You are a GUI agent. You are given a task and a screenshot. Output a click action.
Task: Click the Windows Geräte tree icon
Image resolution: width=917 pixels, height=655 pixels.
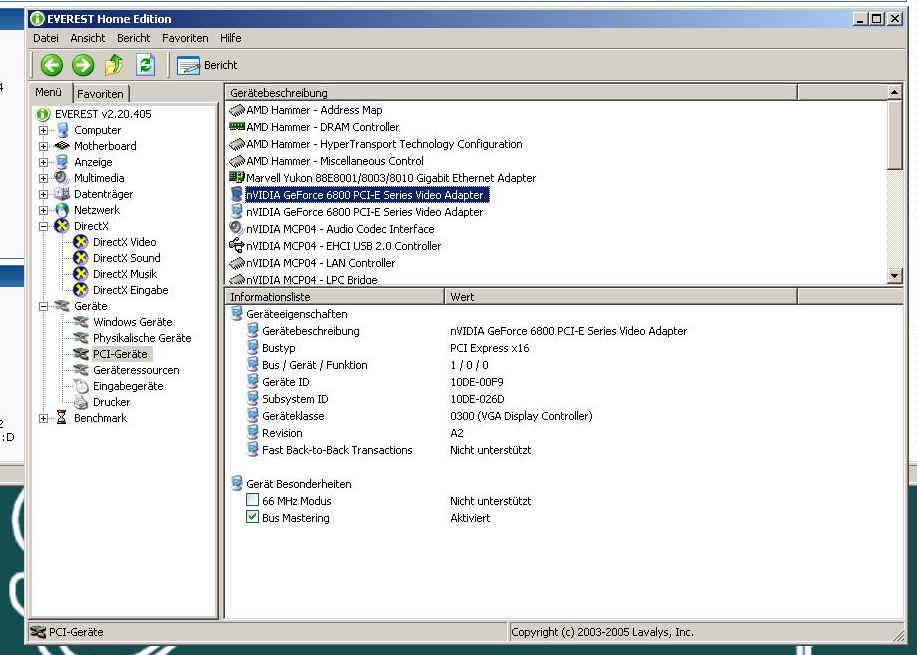coord(81,322)
